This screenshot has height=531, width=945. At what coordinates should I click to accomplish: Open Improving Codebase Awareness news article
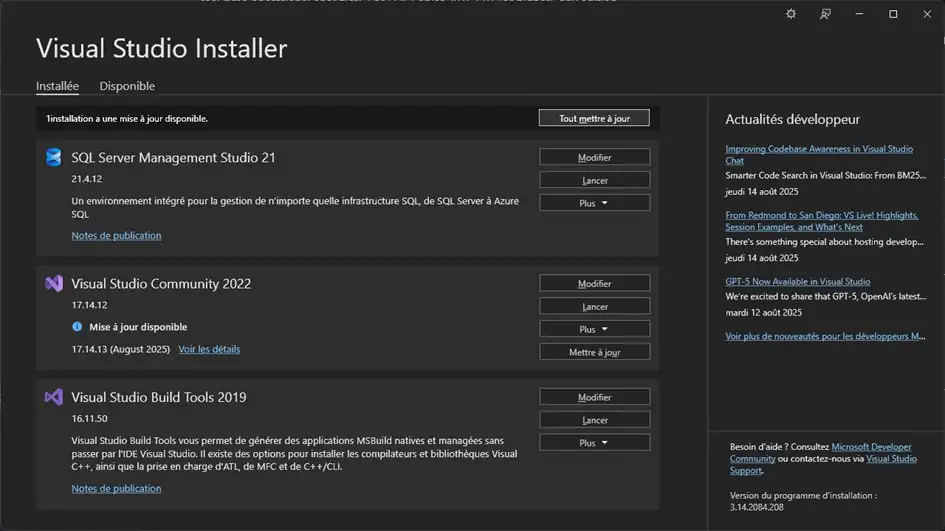(x=818, y=154)
